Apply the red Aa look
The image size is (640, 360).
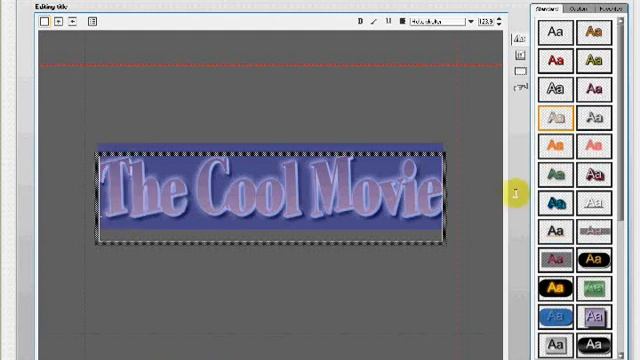[x=556, y=61]
